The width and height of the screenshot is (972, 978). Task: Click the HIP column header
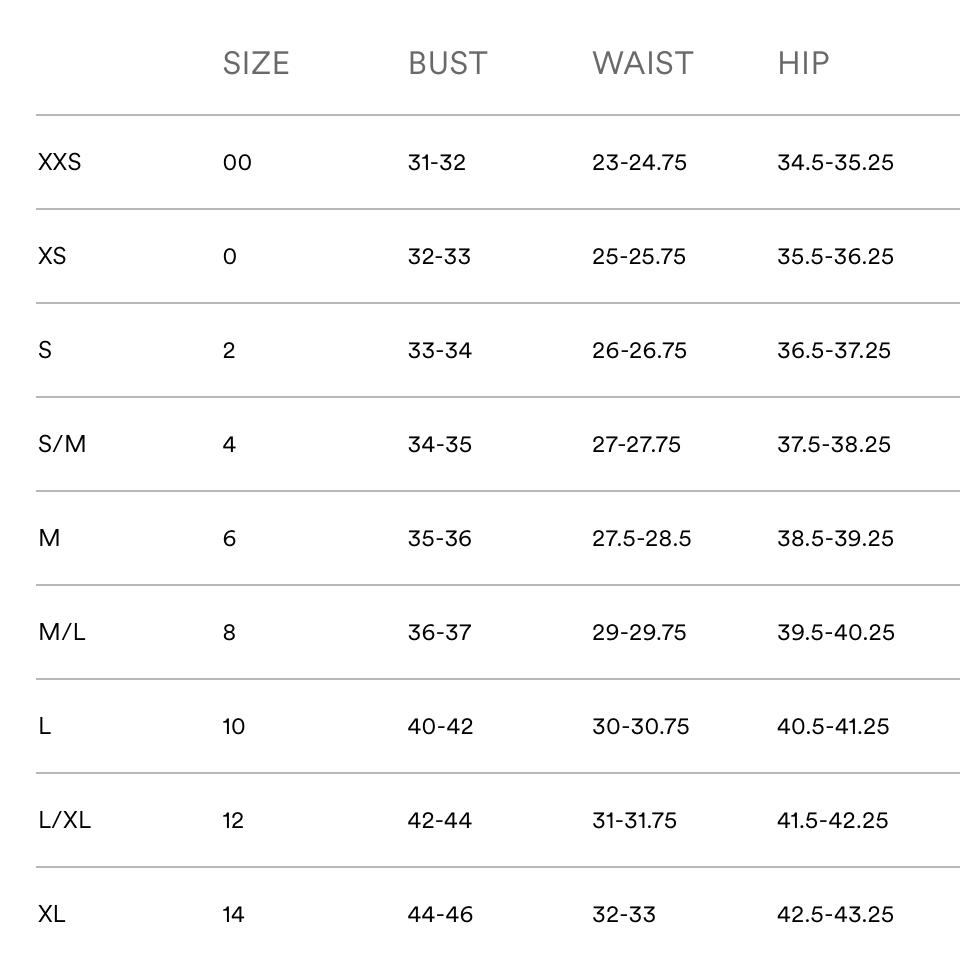tap(803, 64)
